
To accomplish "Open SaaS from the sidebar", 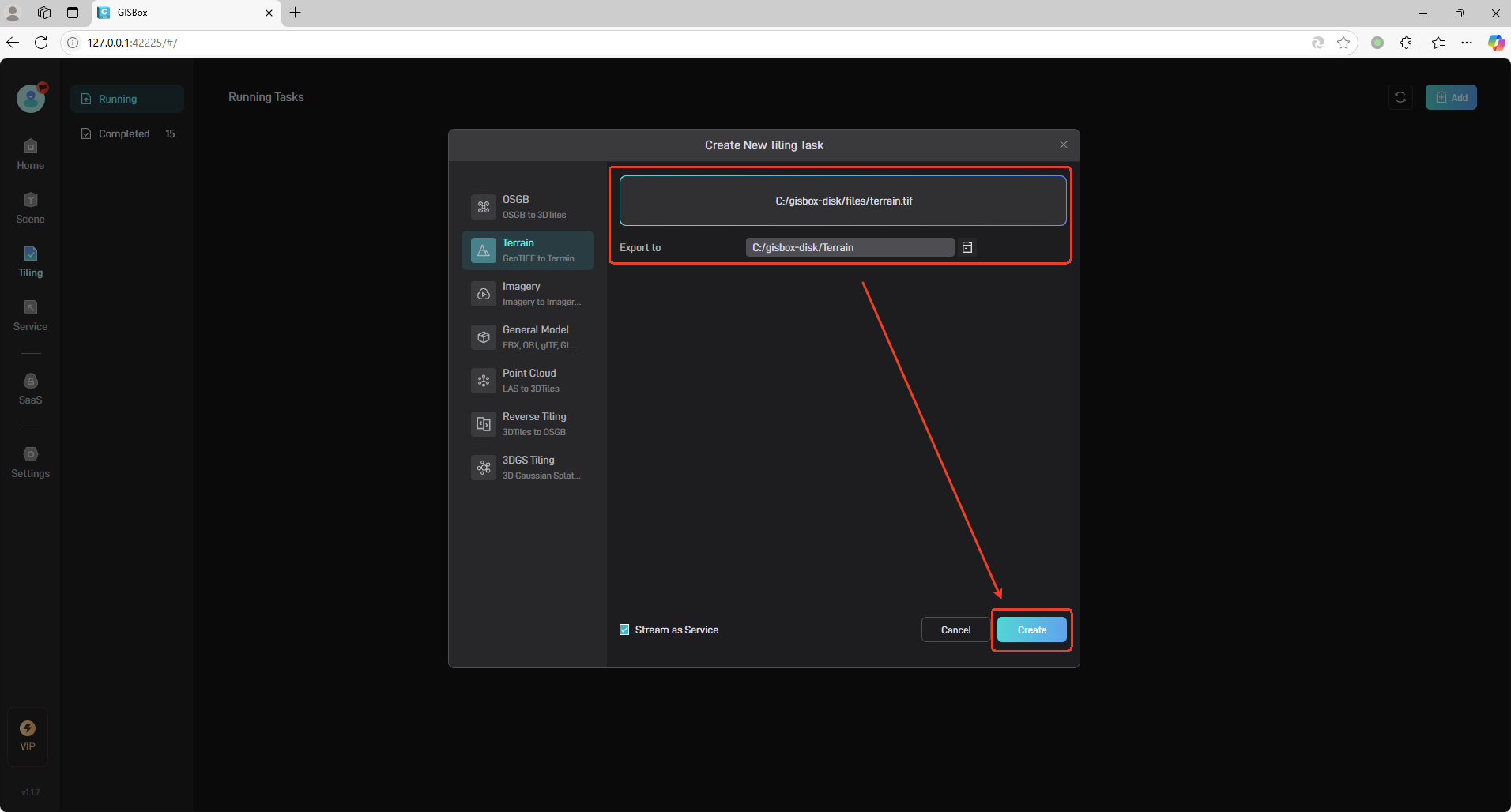I will (x=30, y=389).
